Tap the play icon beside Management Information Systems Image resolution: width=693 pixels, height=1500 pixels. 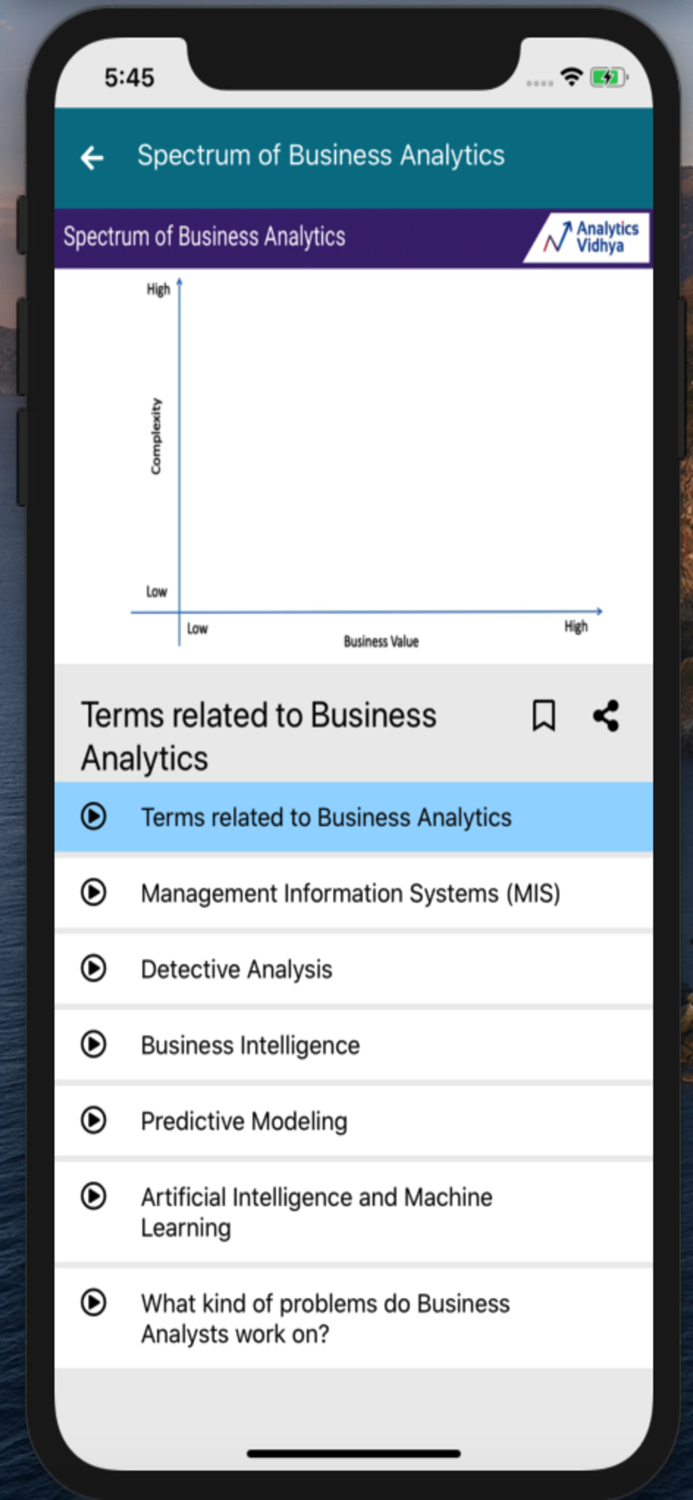[x=93, y=892]
